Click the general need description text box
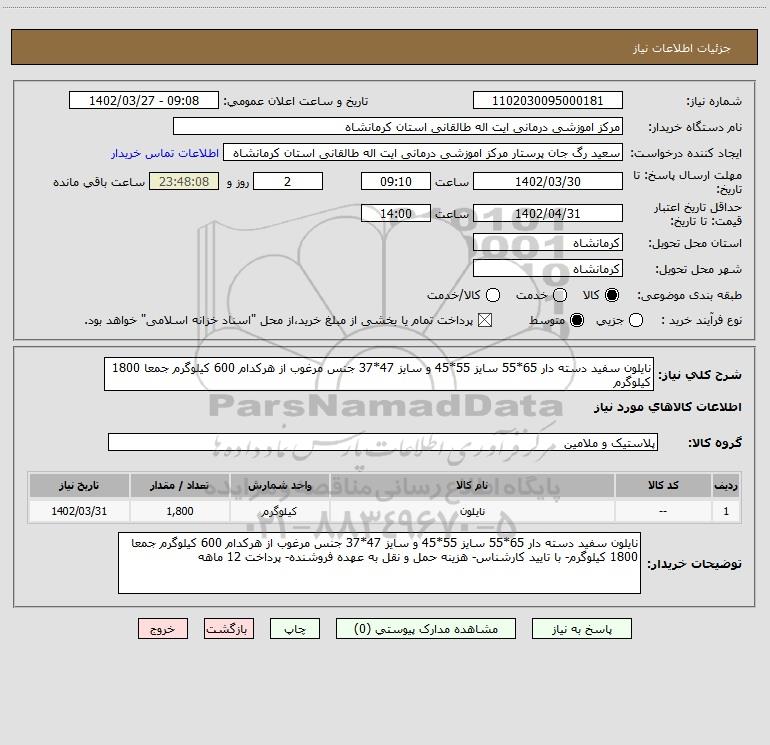Image resolution: width=770 pixels, height=745 pixels. [x=379, y=374]
